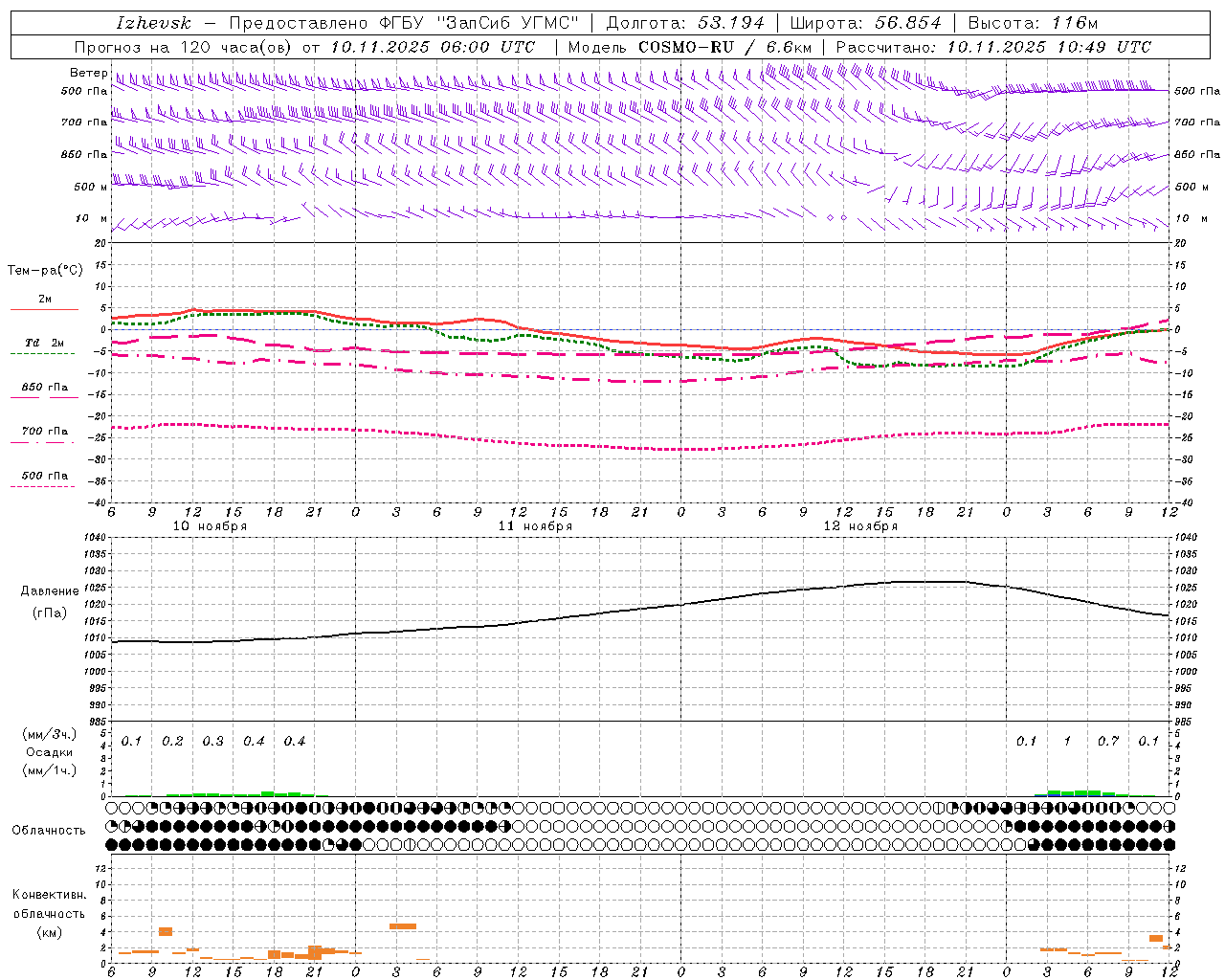Click the city name "Izhevsk" in the header
1225x980 pixels.
(x=153, y=23)
